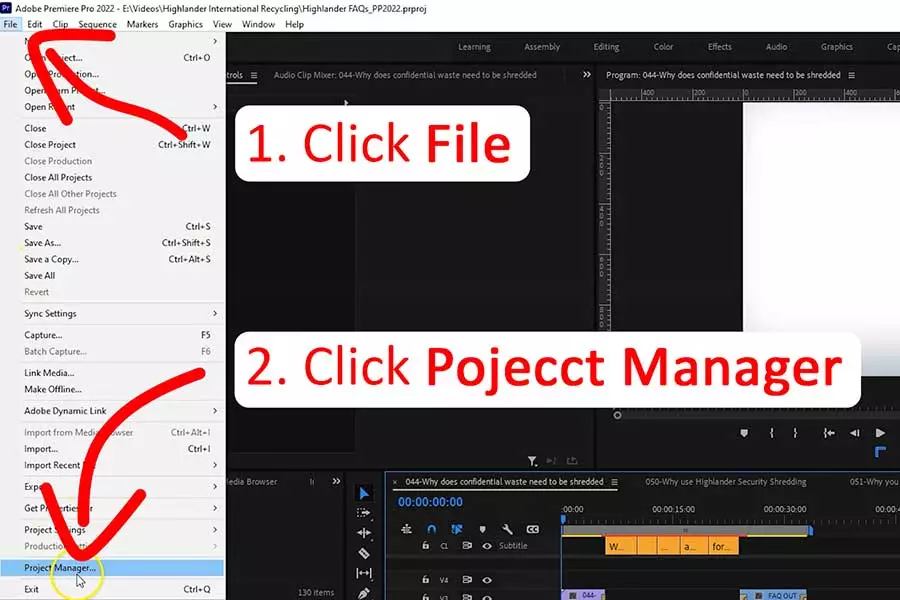Choose the Ripple Edit tool
Screen dimensions: 900x600
click(x=364, y=533)
